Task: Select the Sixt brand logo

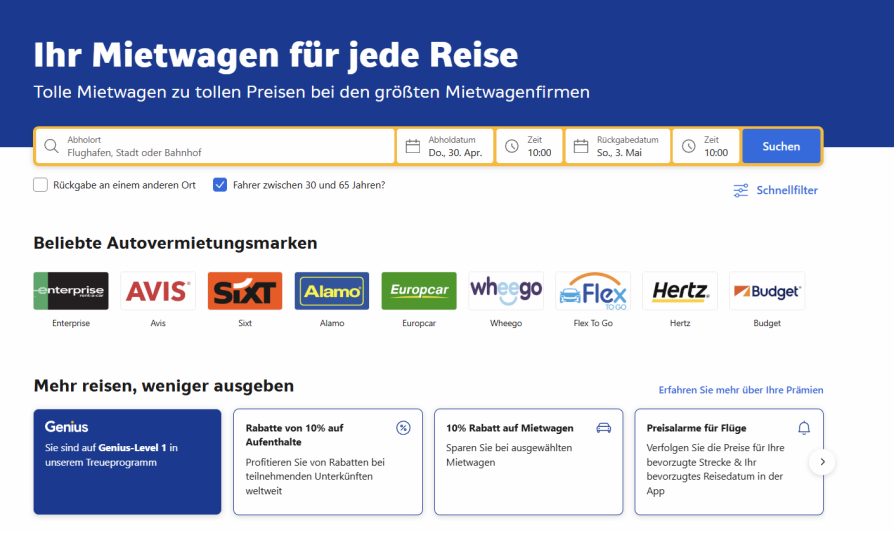Action: pos(245,291)
